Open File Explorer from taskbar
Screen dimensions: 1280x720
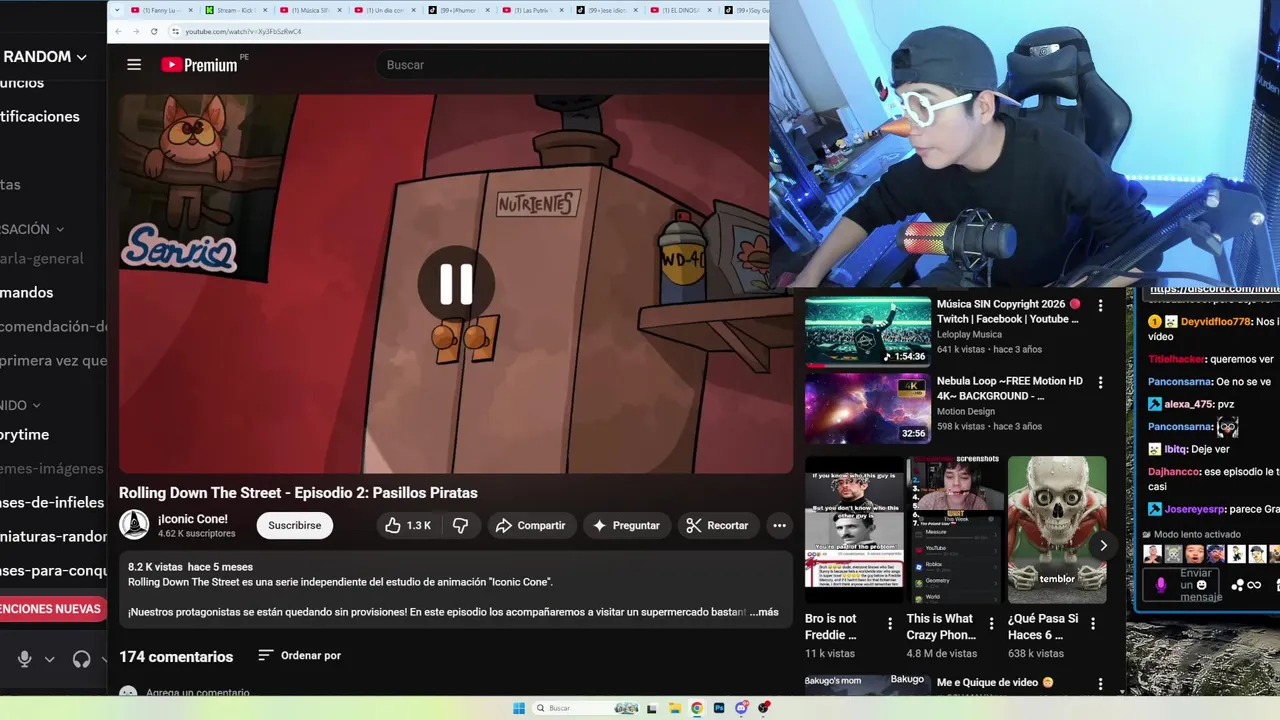point(674,708)
